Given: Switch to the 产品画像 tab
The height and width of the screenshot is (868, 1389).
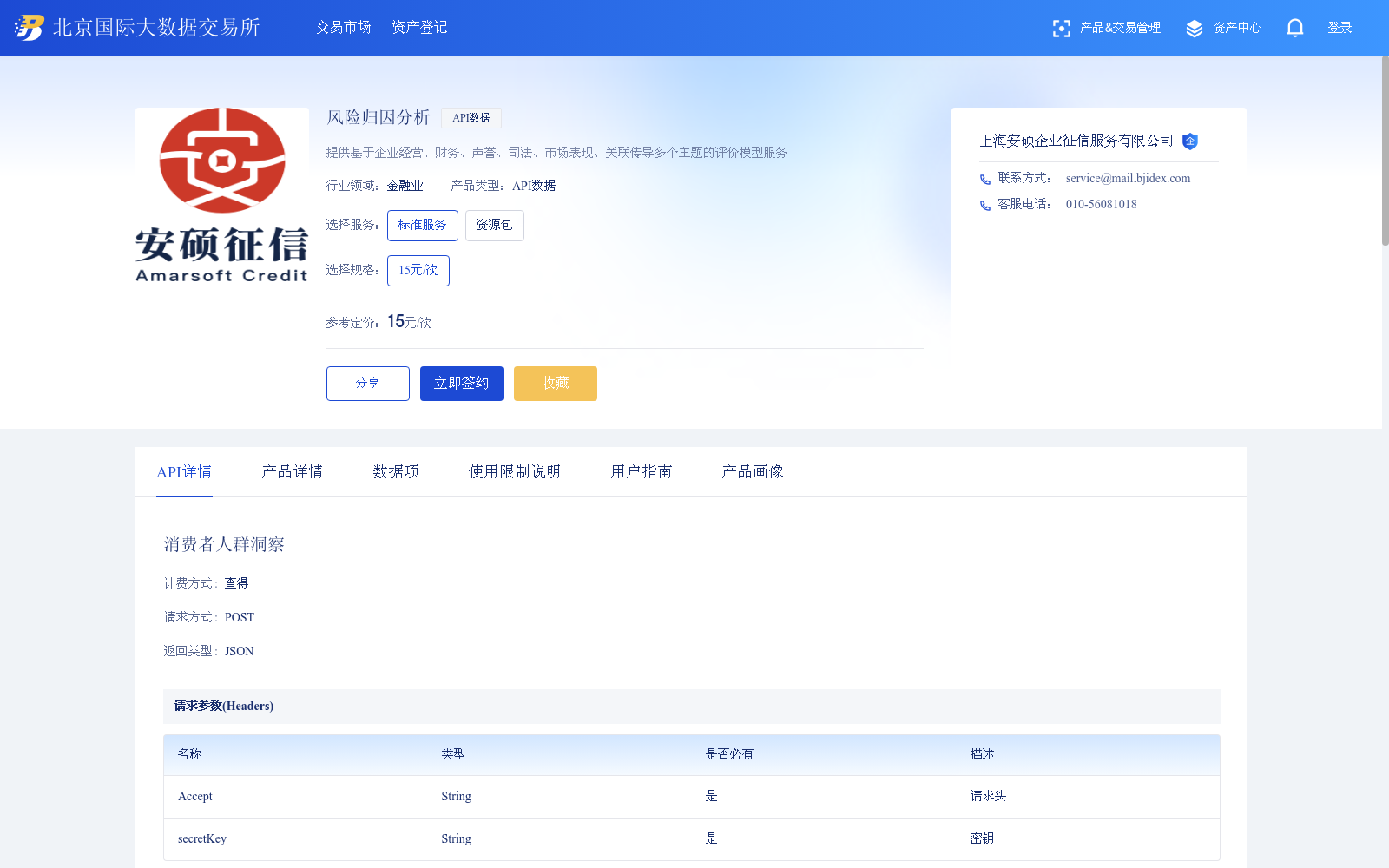Looking at the screenshot, I should (x=753, y=471).
